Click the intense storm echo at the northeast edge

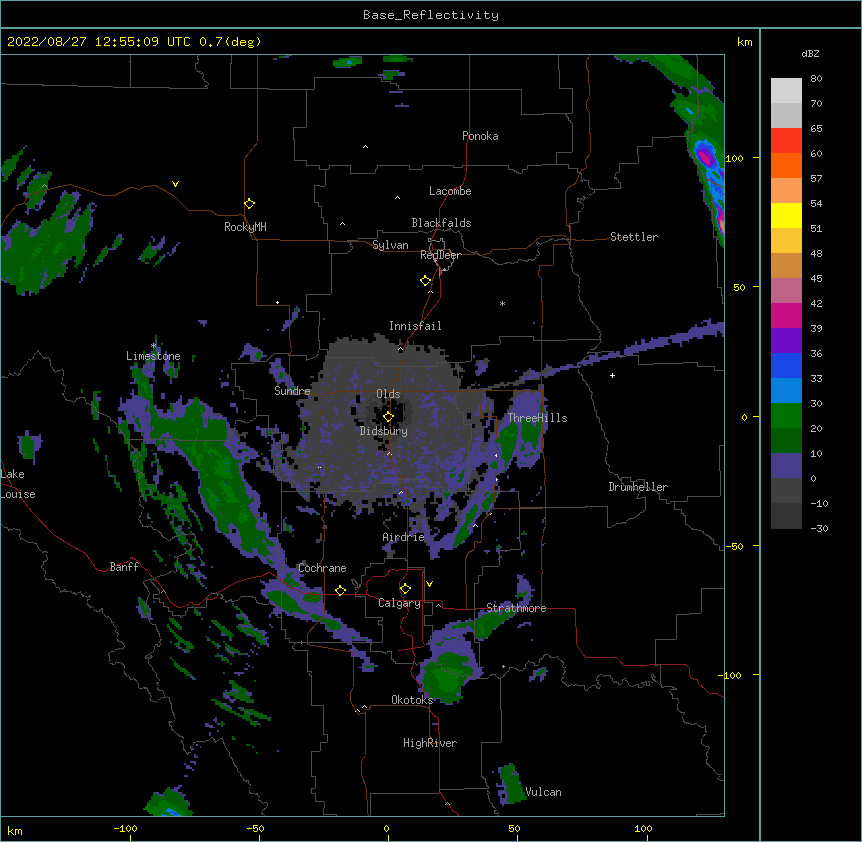tap(706, 157)
